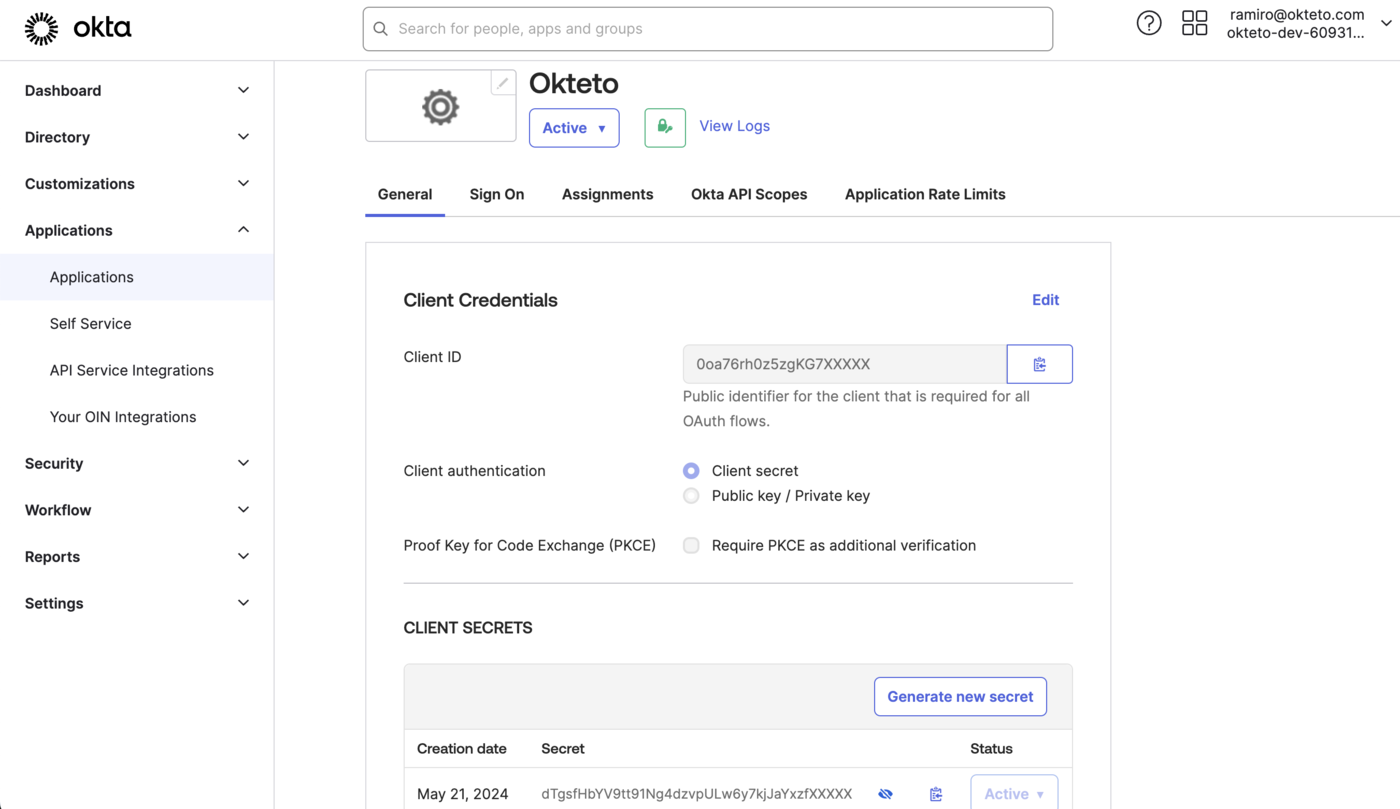Reveal the hidden client secret
Screen dimensions: 1400x809
[x=885, y=793]
